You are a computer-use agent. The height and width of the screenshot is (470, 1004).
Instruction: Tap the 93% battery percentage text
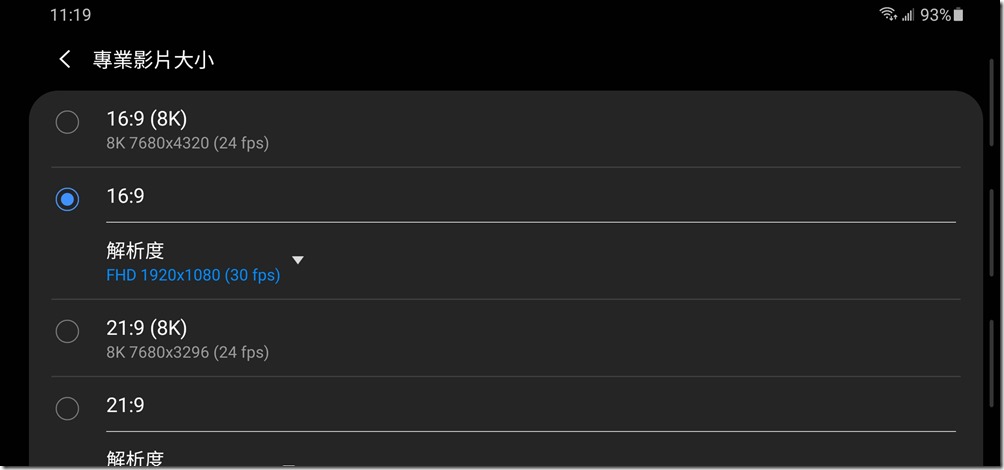click(935, 15)
